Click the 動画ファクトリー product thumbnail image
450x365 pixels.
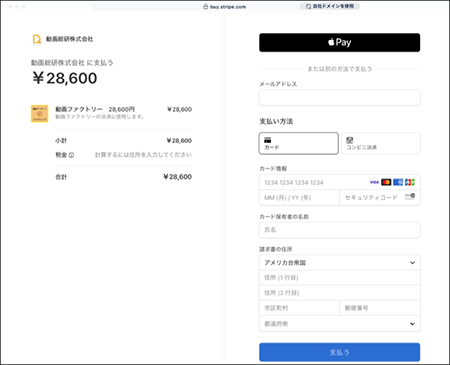pos(40,114)
